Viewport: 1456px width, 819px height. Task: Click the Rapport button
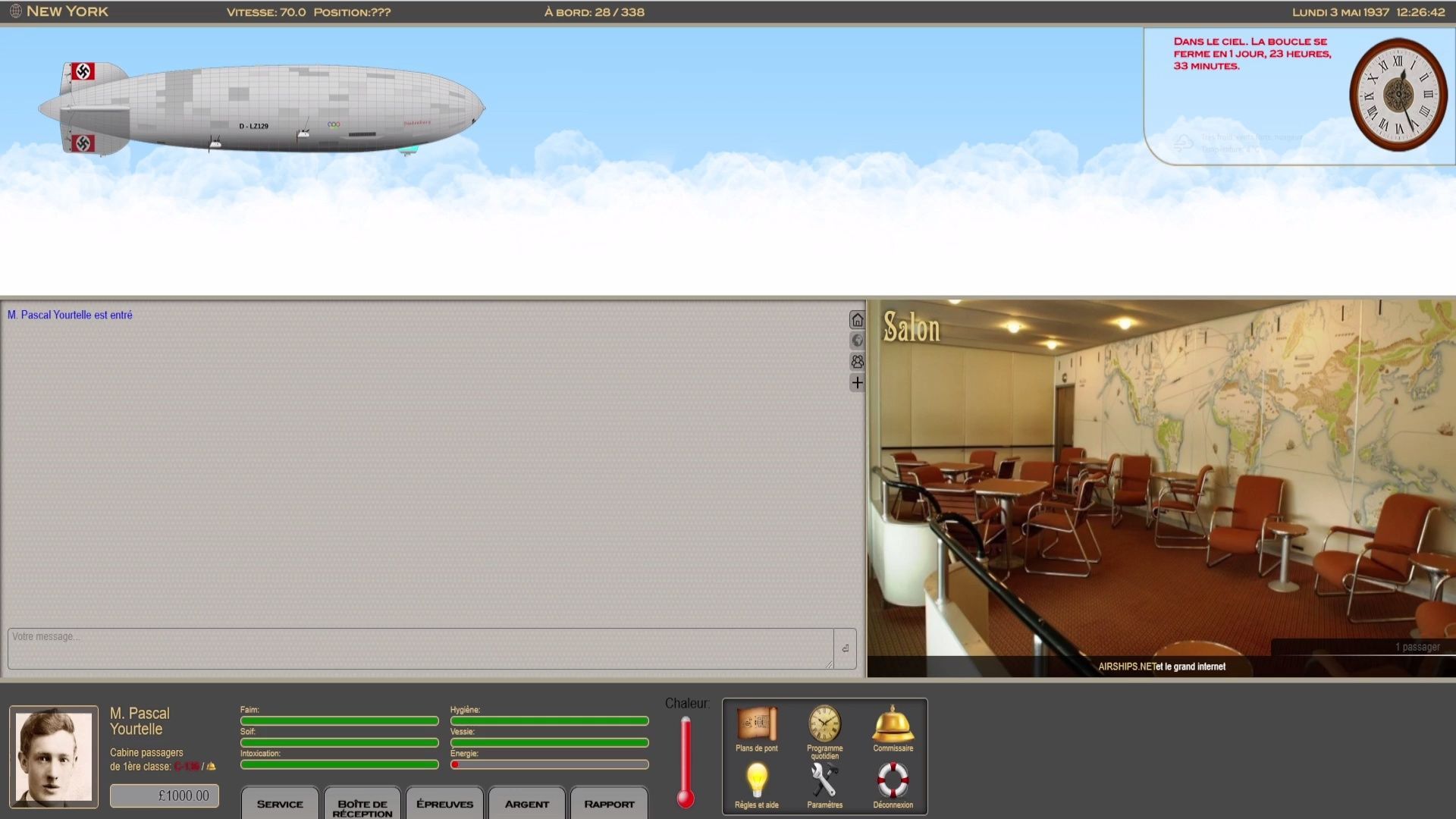pos(609,804)
